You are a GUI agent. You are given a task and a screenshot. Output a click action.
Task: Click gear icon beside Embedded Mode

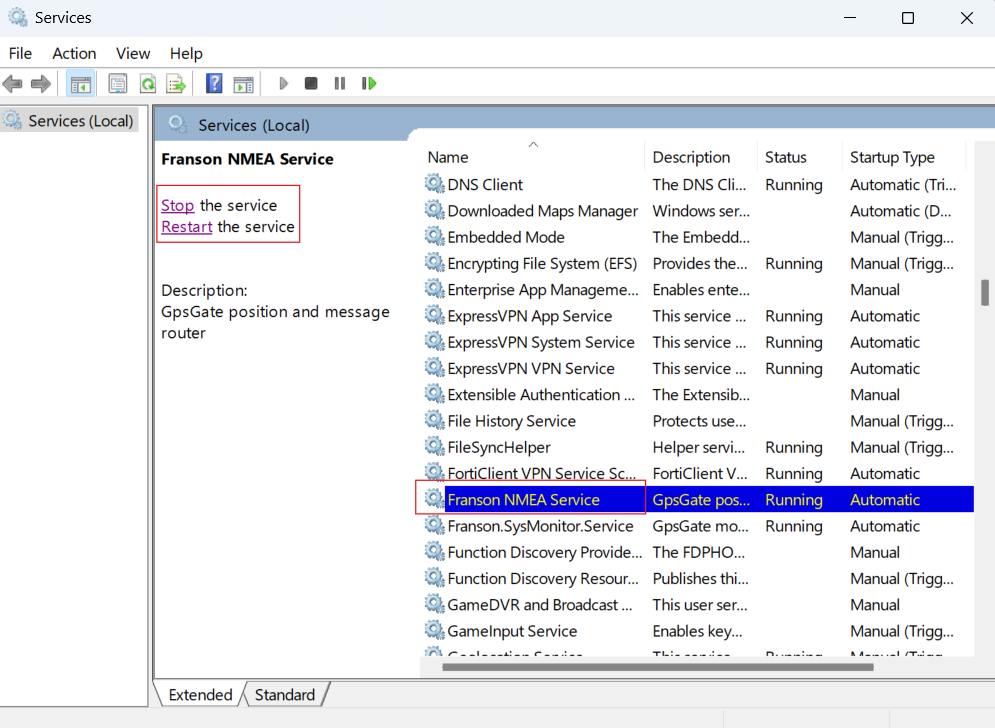[434, 237]
